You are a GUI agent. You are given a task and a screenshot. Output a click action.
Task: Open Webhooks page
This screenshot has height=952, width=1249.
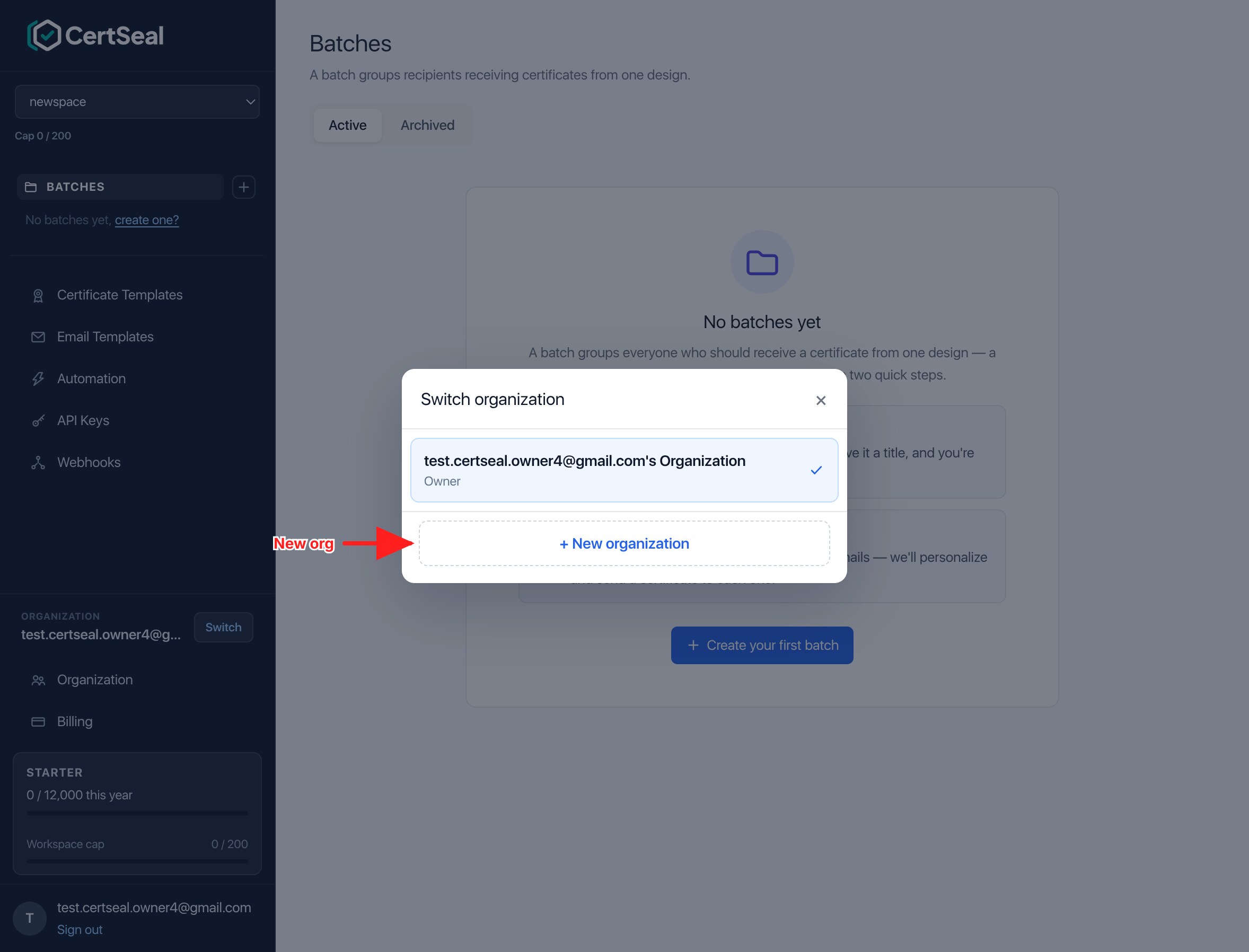[89, 462]
